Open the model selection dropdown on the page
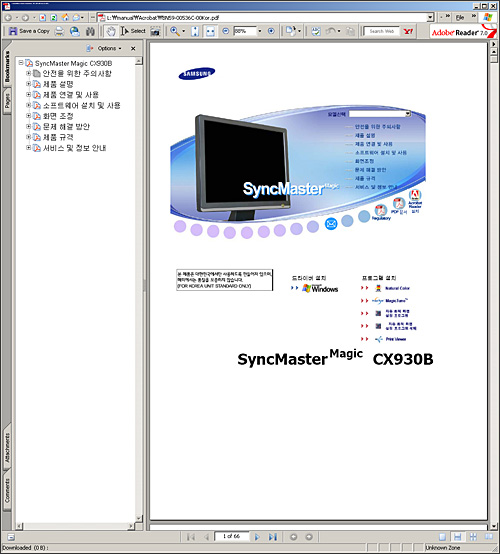 (x=408, y=114)
